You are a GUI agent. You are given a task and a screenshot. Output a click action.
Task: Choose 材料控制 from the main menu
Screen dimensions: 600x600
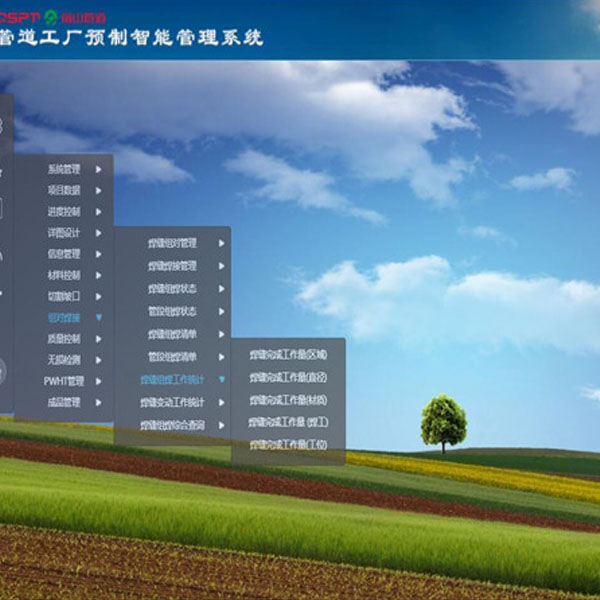coord(63,274)
